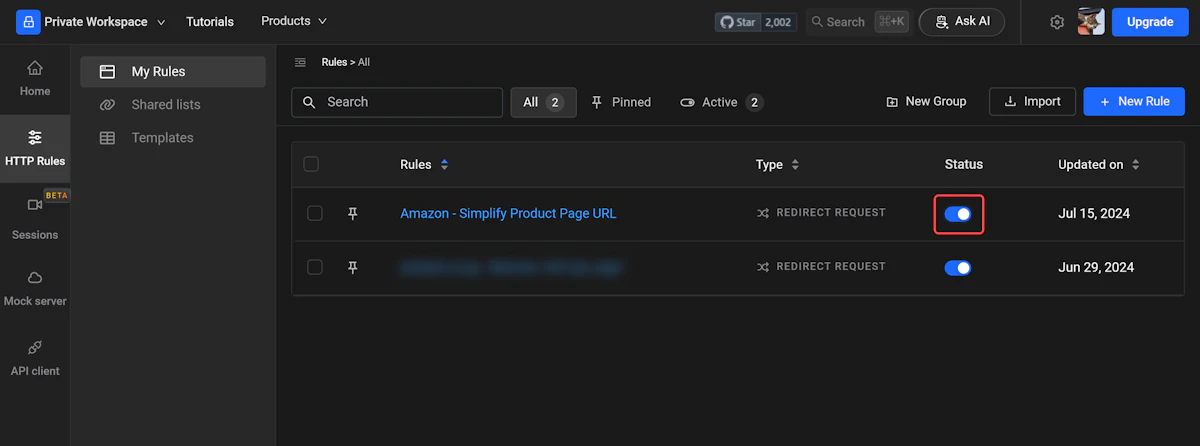Switch to the Pinned filter tab
Screen dimensions: 1200x446
coord(621,102)
